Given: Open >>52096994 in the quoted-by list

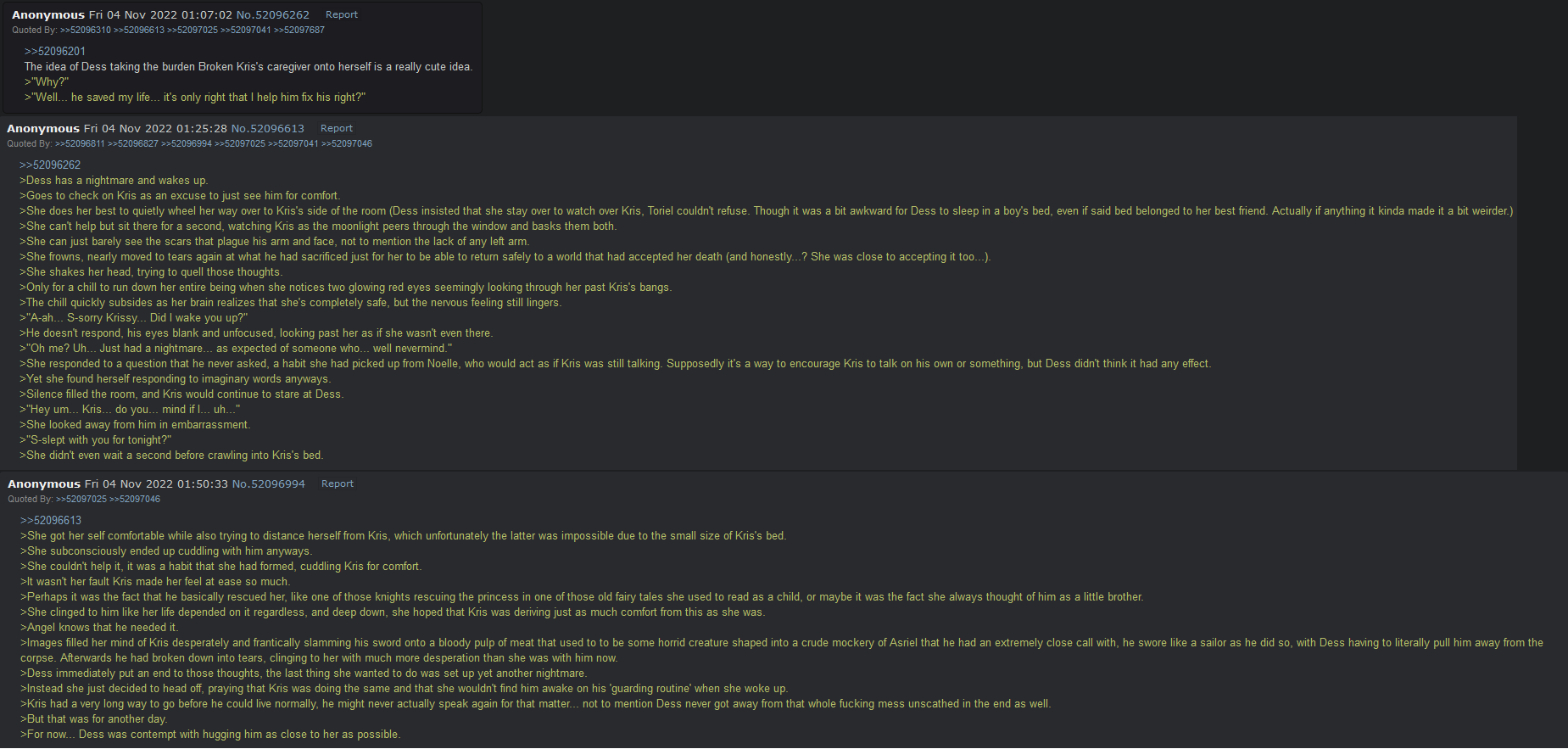Looking at the screenshot, I should [x=187, y=143].
